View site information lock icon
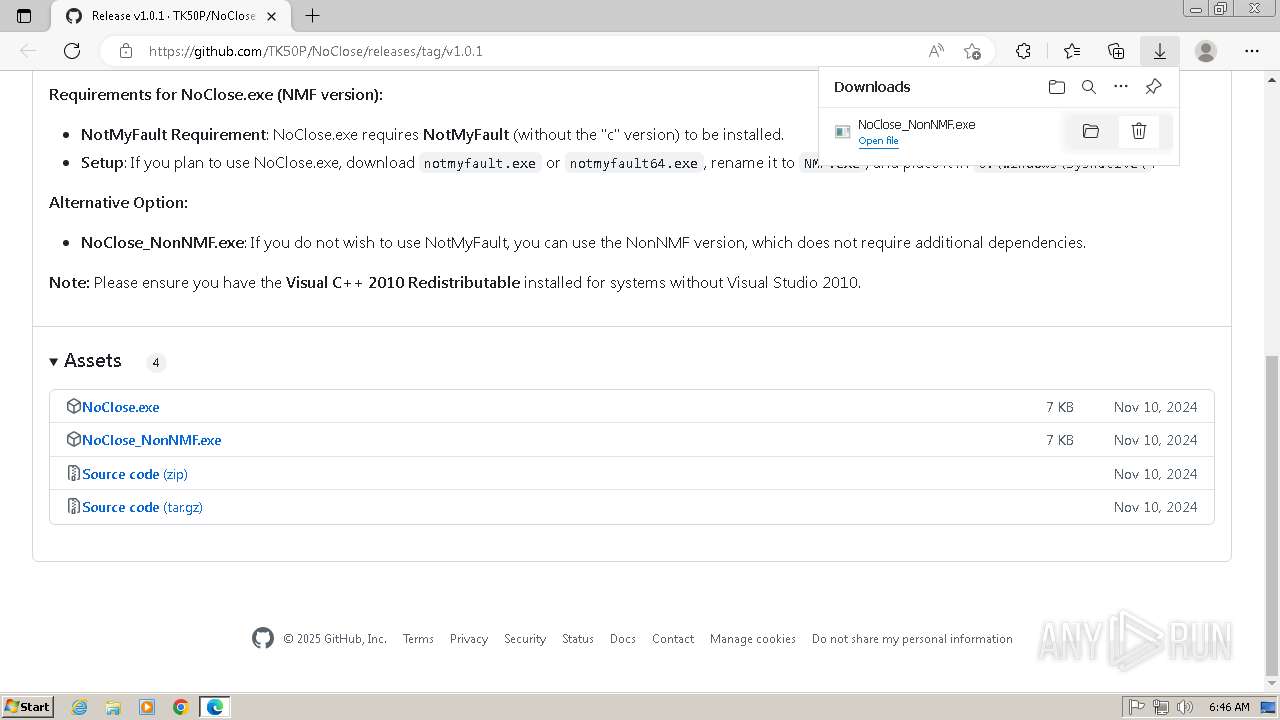 [125, 51]
